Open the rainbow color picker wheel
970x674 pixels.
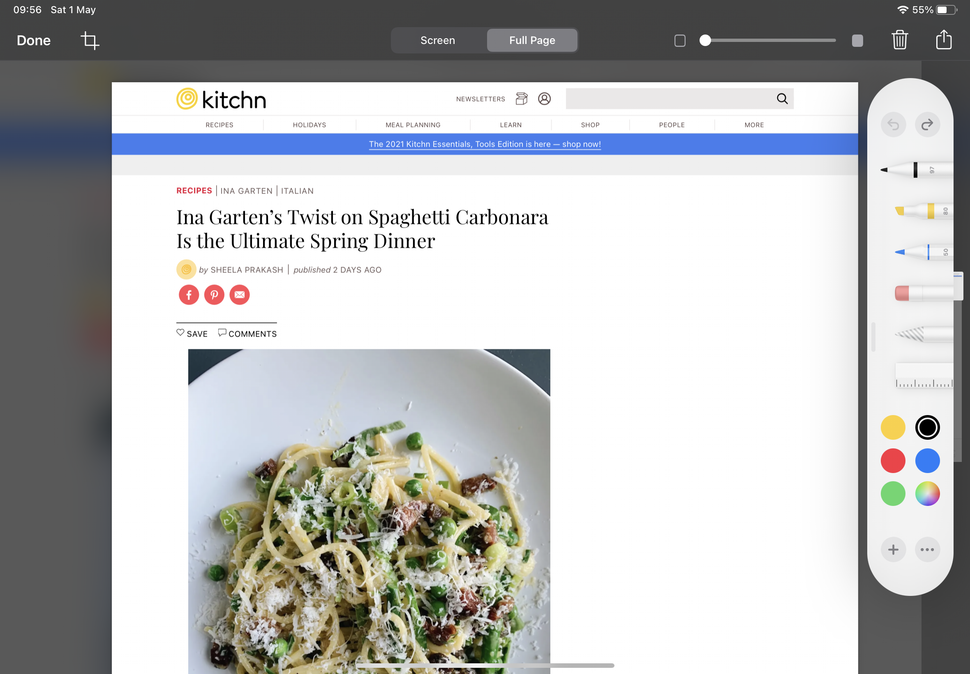click(x=927, y=493)
